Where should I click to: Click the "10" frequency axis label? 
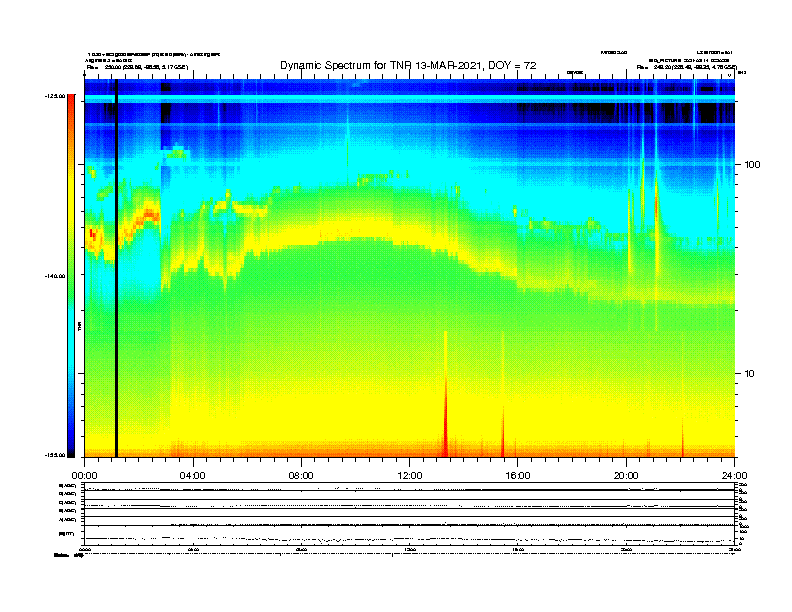(x=750, y=374)
